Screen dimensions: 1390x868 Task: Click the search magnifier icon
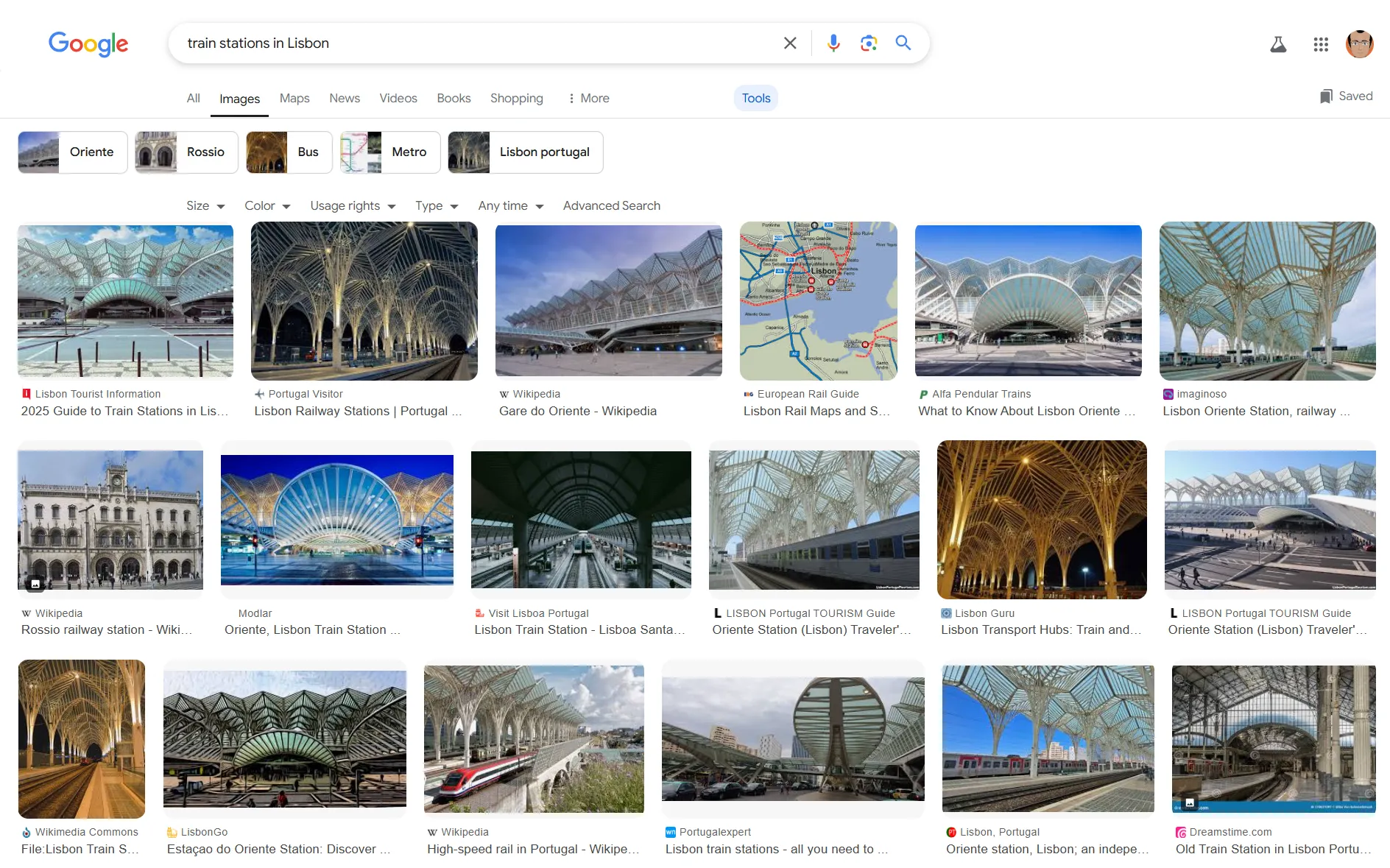point(903,43)
